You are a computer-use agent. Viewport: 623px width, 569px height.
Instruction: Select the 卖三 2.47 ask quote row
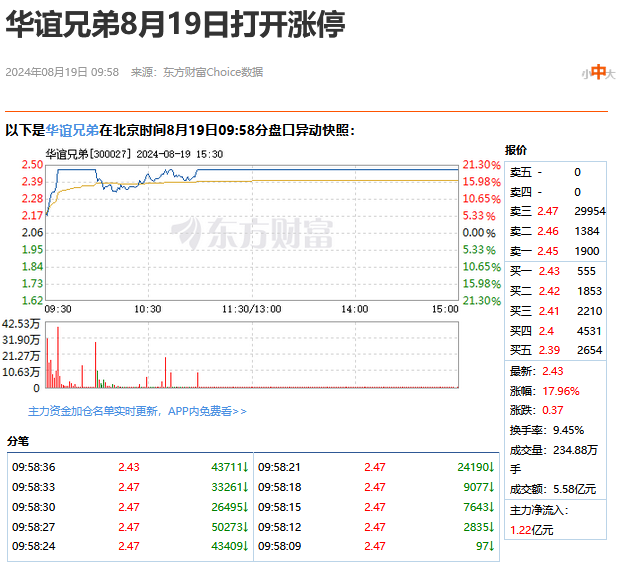click(x=557, y=211)
